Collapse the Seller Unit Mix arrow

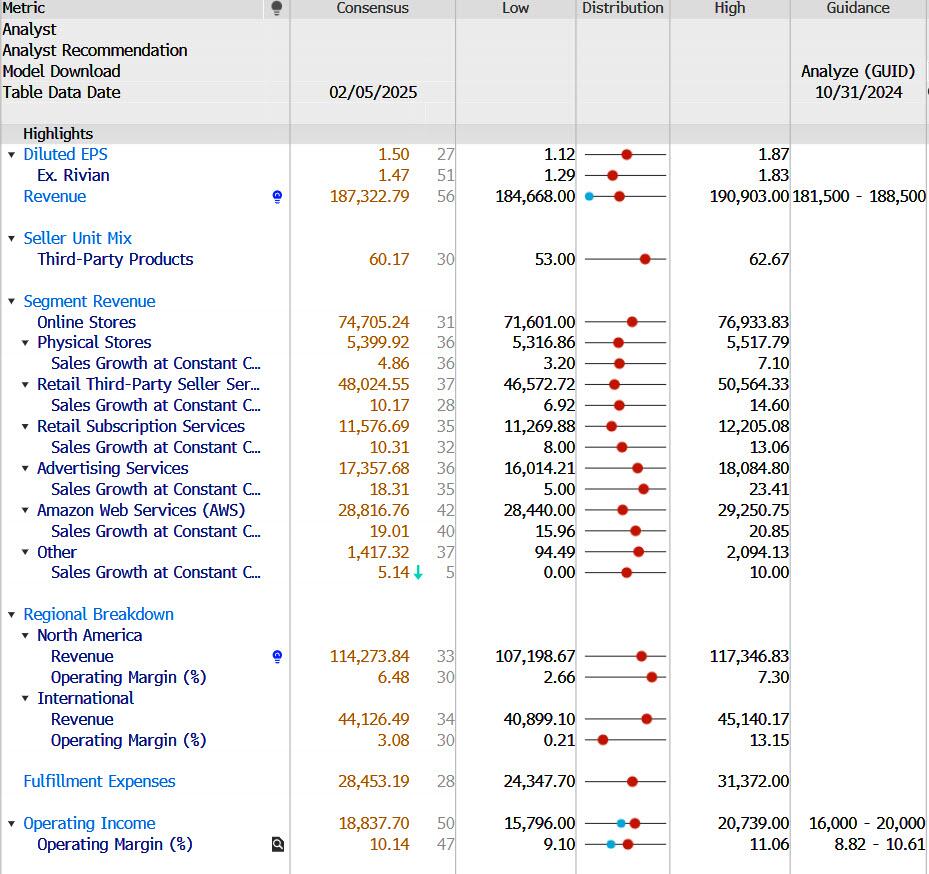12,239
